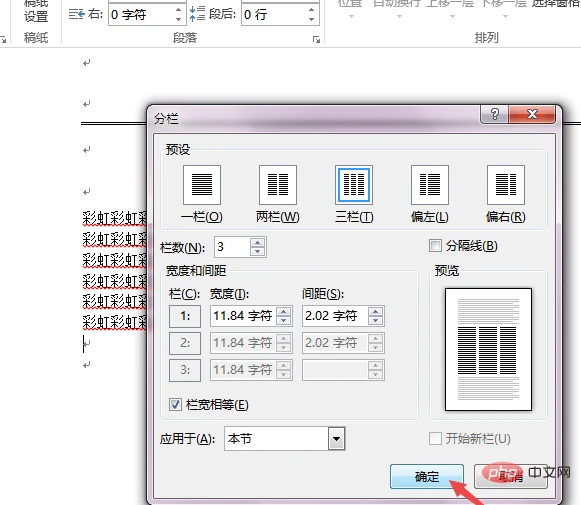Click the 确定 OK button
Image resolution: width=581 pixels, height=505 pixels.
[427, 476]
